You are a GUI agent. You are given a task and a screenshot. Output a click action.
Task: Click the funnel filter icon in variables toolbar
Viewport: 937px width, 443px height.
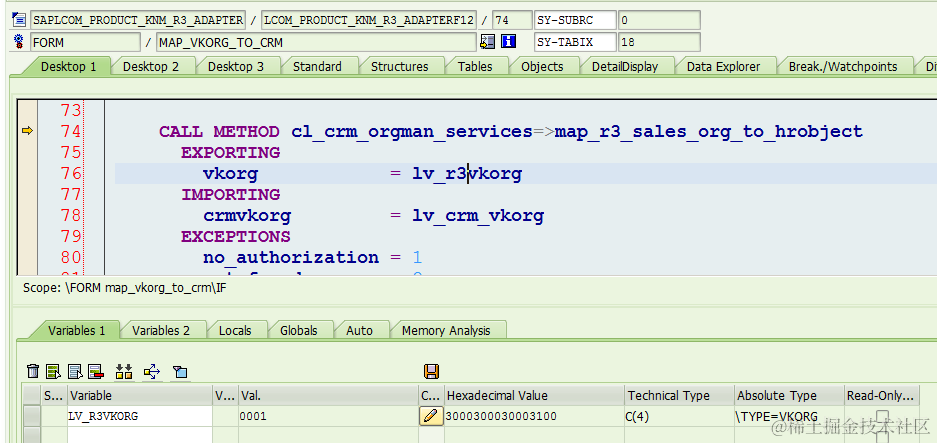[x=180, y=372]
